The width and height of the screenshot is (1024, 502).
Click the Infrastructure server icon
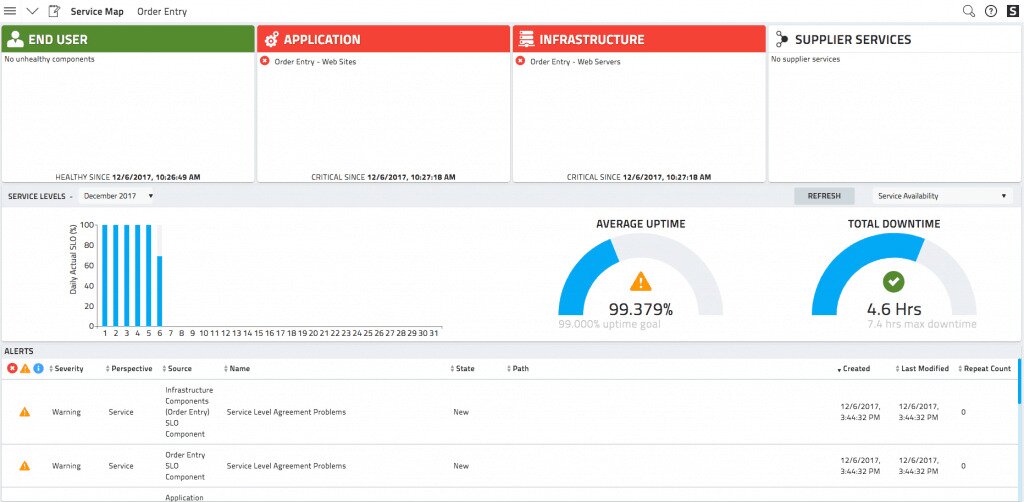tap(526, 39)
